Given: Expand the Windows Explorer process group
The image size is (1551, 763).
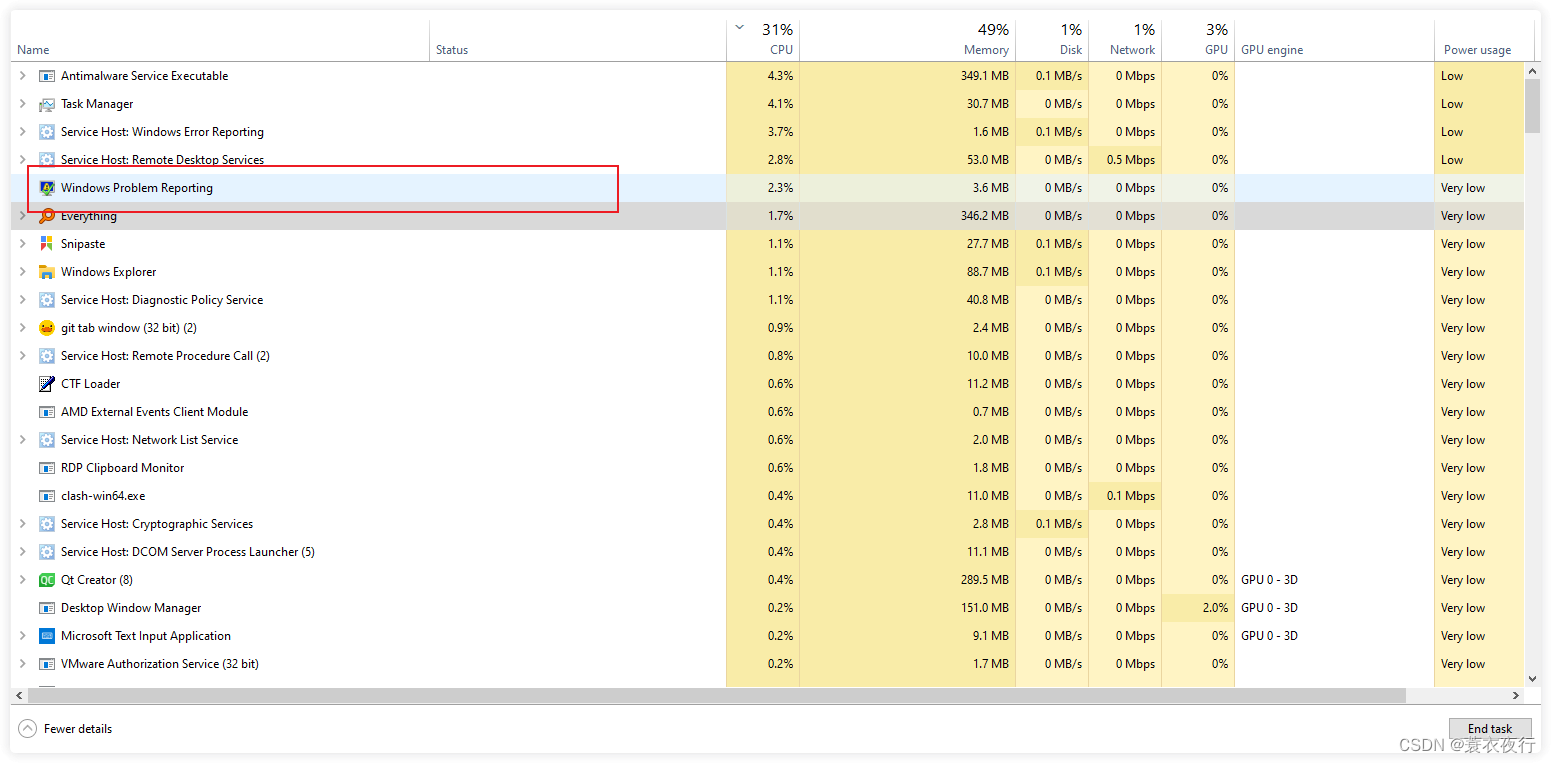Looking at the screenshot, I should [x=23, y=272].
